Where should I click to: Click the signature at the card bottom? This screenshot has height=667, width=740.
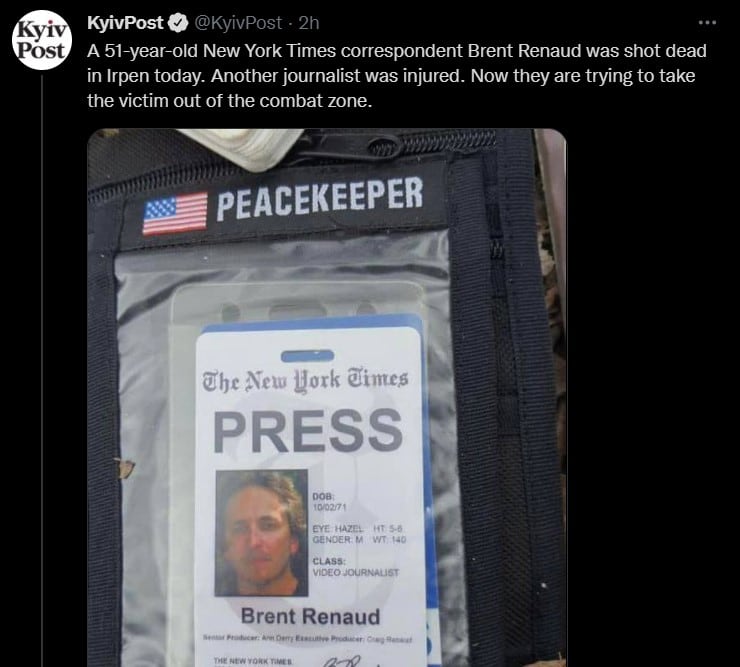(x=342, y=661)
